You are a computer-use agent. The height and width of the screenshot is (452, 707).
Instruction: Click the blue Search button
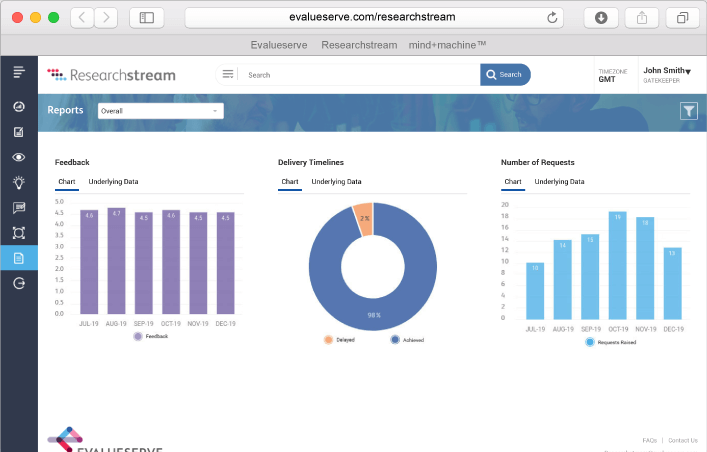click(505, 74)
